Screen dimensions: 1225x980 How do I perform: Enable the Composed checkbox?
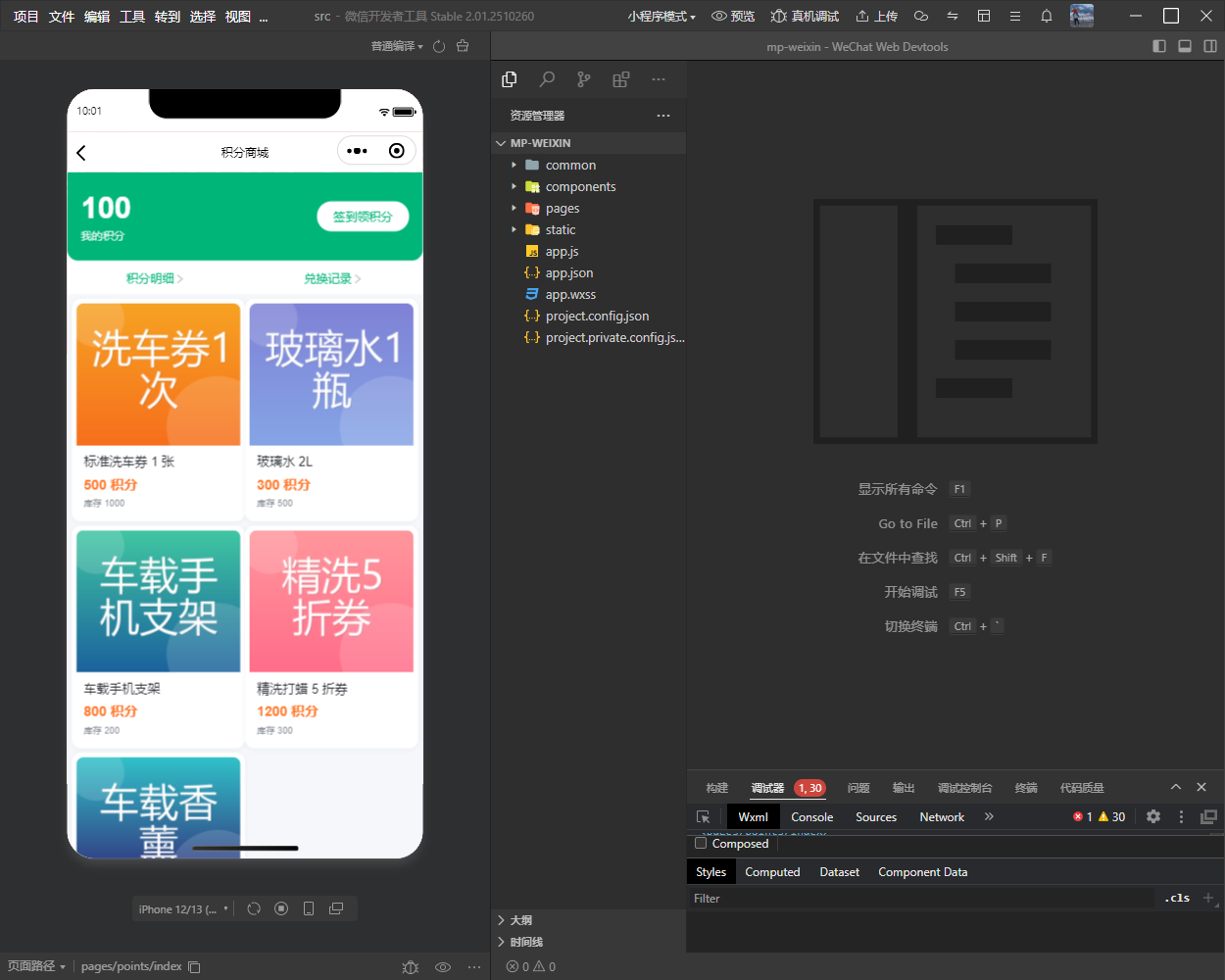pos(701,843)
